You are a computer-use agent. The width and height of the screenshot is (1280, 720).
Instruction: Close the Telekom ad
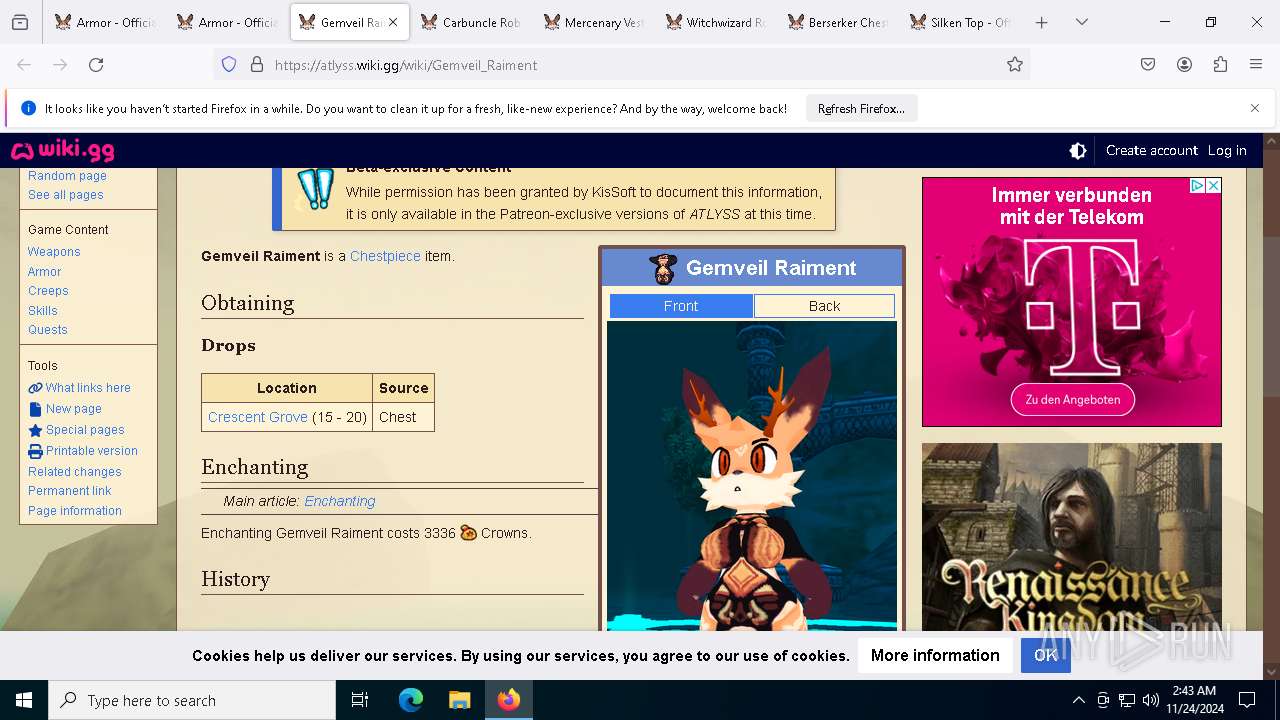pyautogui.click(x=1213, y=185)
